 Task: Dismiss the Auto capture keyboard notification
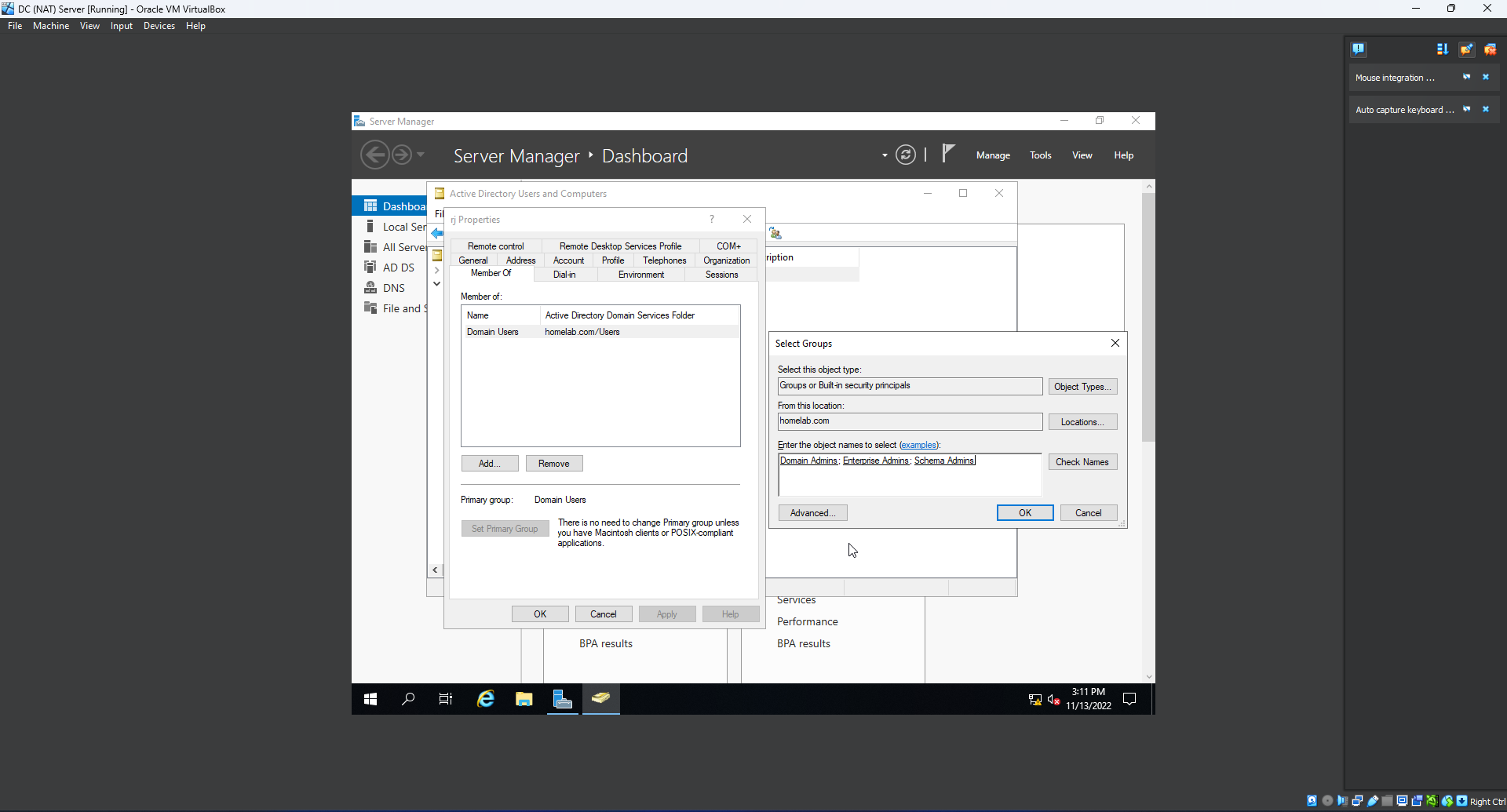pyautogui.click(x=1486, y=109)
